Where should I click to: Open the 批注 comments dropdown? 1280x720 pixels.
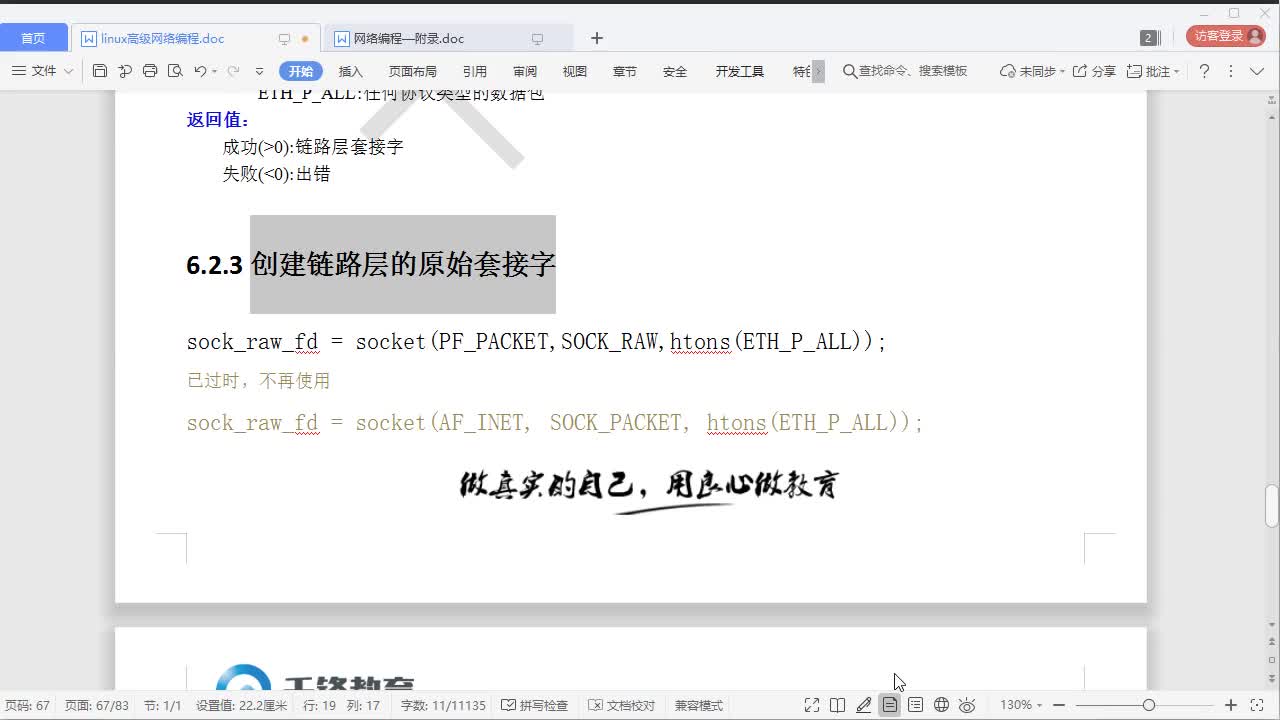(1153, 71)
